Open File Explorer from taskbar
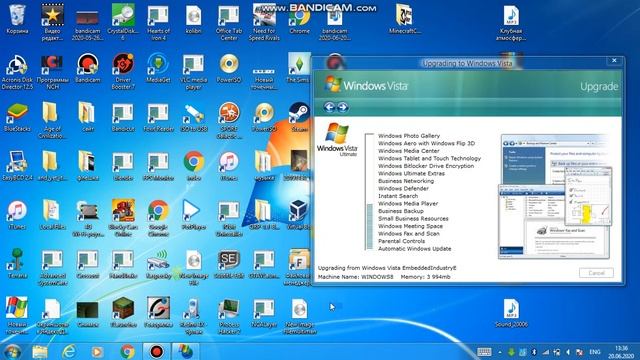Image resolution: width=640 pixels, height=360 pixels. [40, 351]
